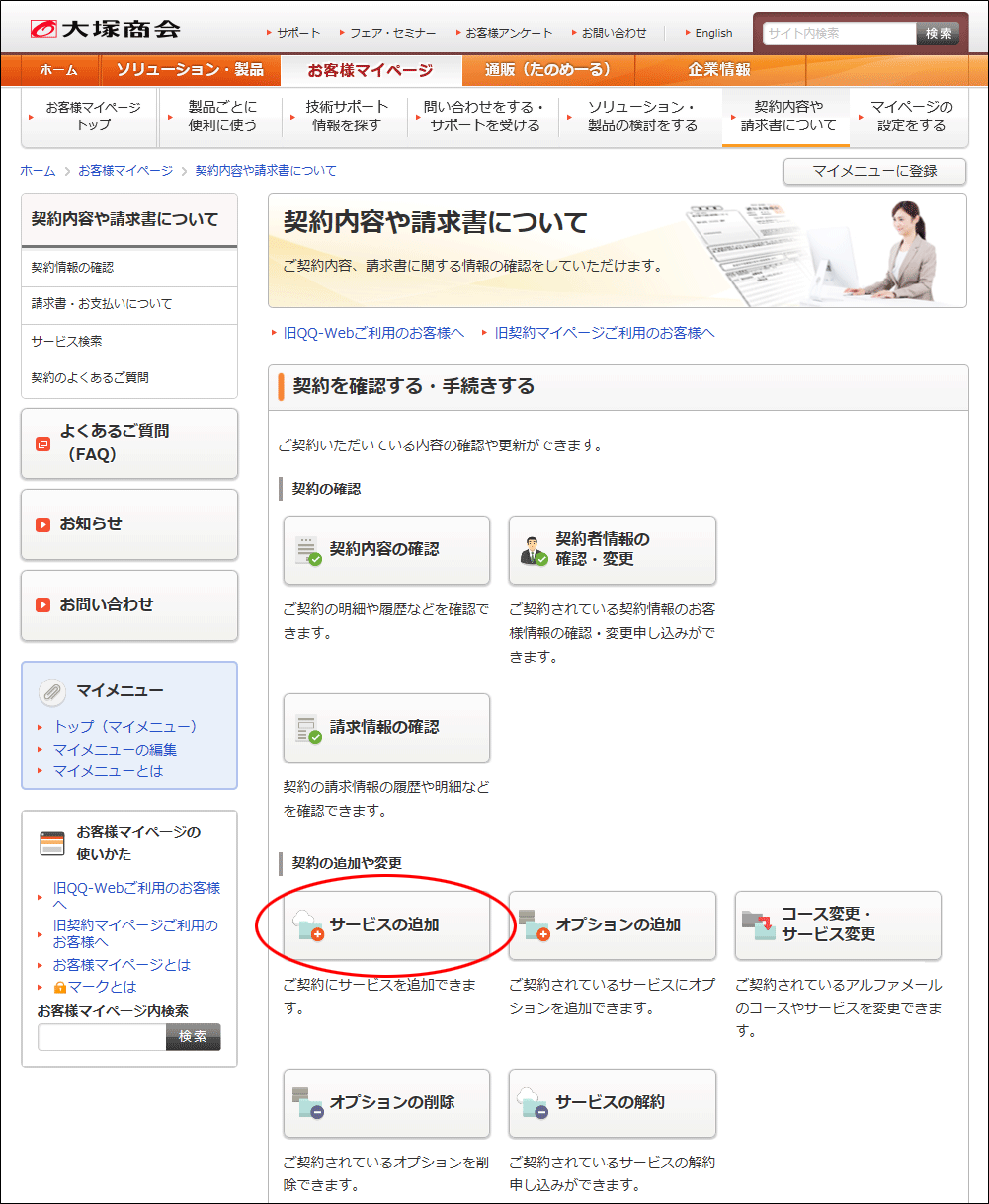Open お客様マイページとは link

(x=122, y=965)
